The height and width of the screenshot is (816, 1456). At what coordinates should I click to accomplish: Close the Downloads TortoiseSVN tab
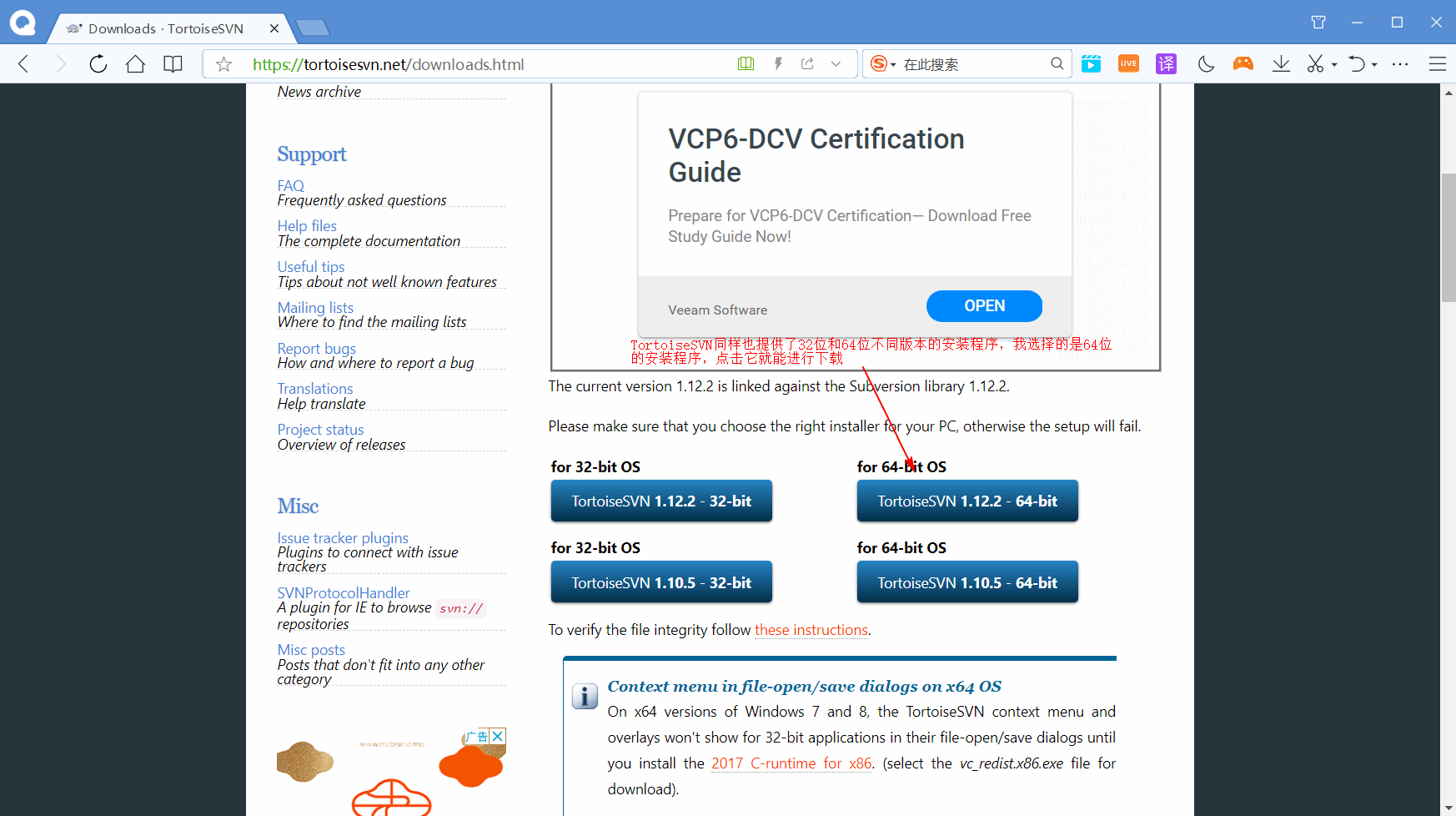[274, 28]
